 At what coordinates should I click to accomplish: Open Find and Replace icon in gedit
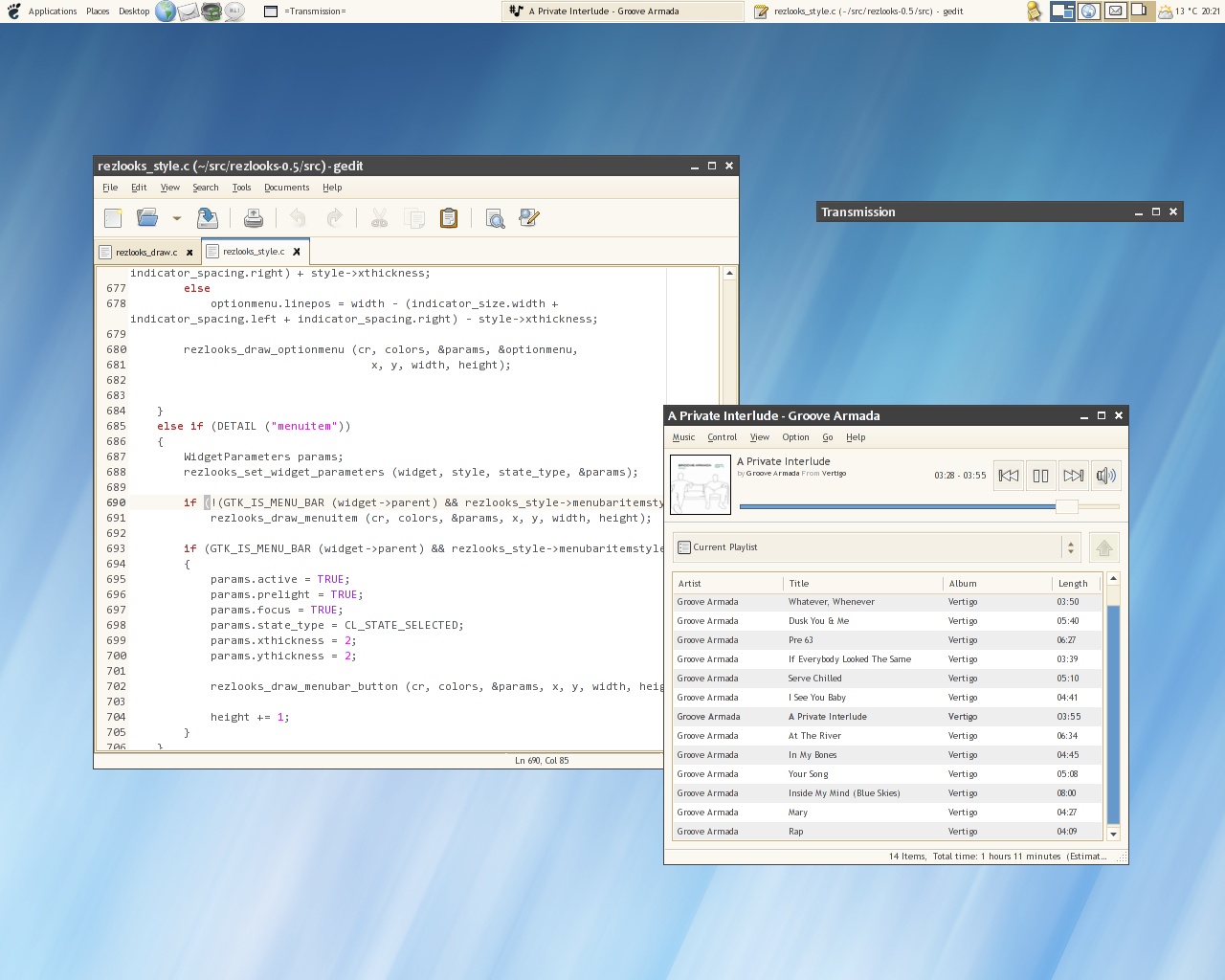pos(529,218)
